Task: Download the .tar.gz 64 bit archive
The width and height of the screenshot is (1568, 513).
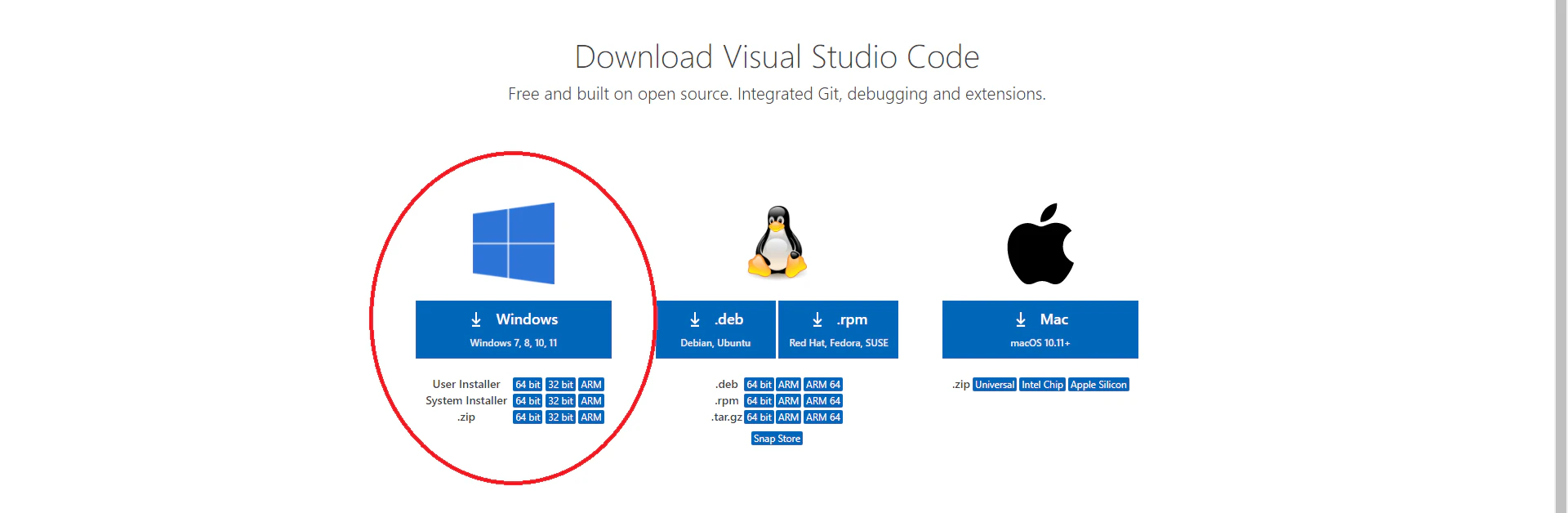Action: click(759, 417)
